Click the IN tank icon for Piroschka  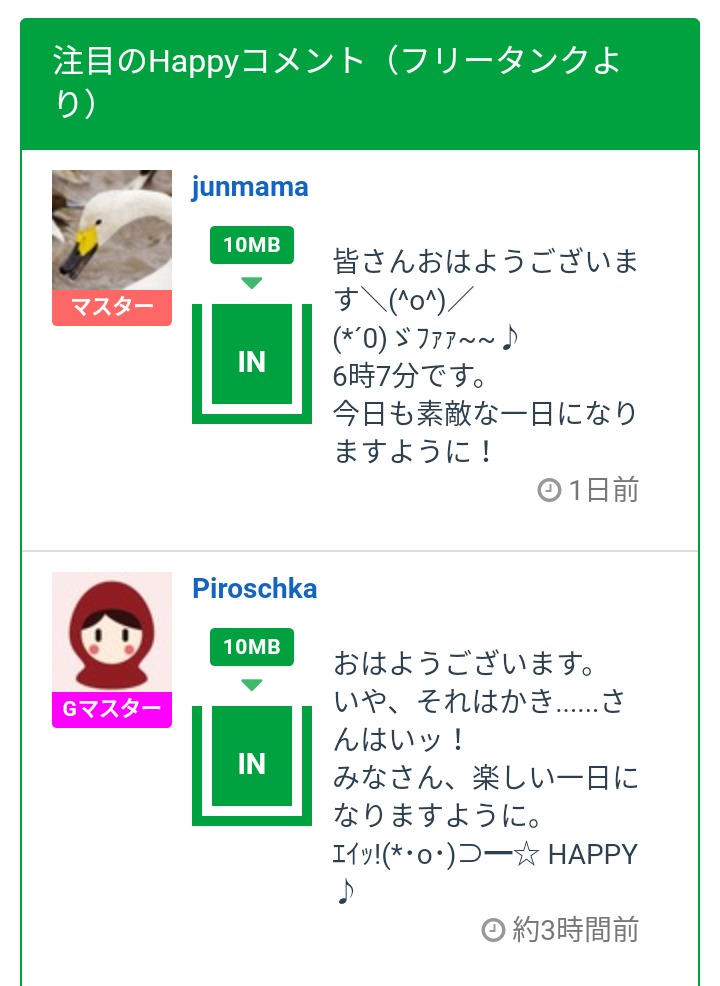[x=252, y=764]
